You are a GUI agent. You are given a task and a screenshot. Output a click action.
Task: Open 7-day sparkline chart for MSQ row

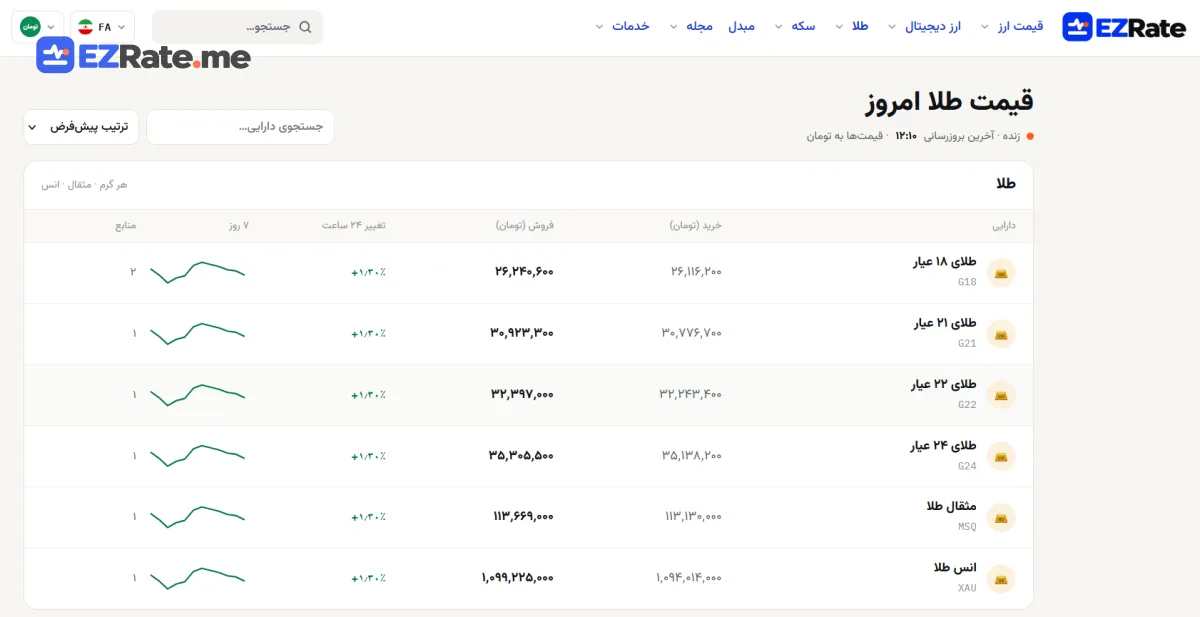pos(198,516)
